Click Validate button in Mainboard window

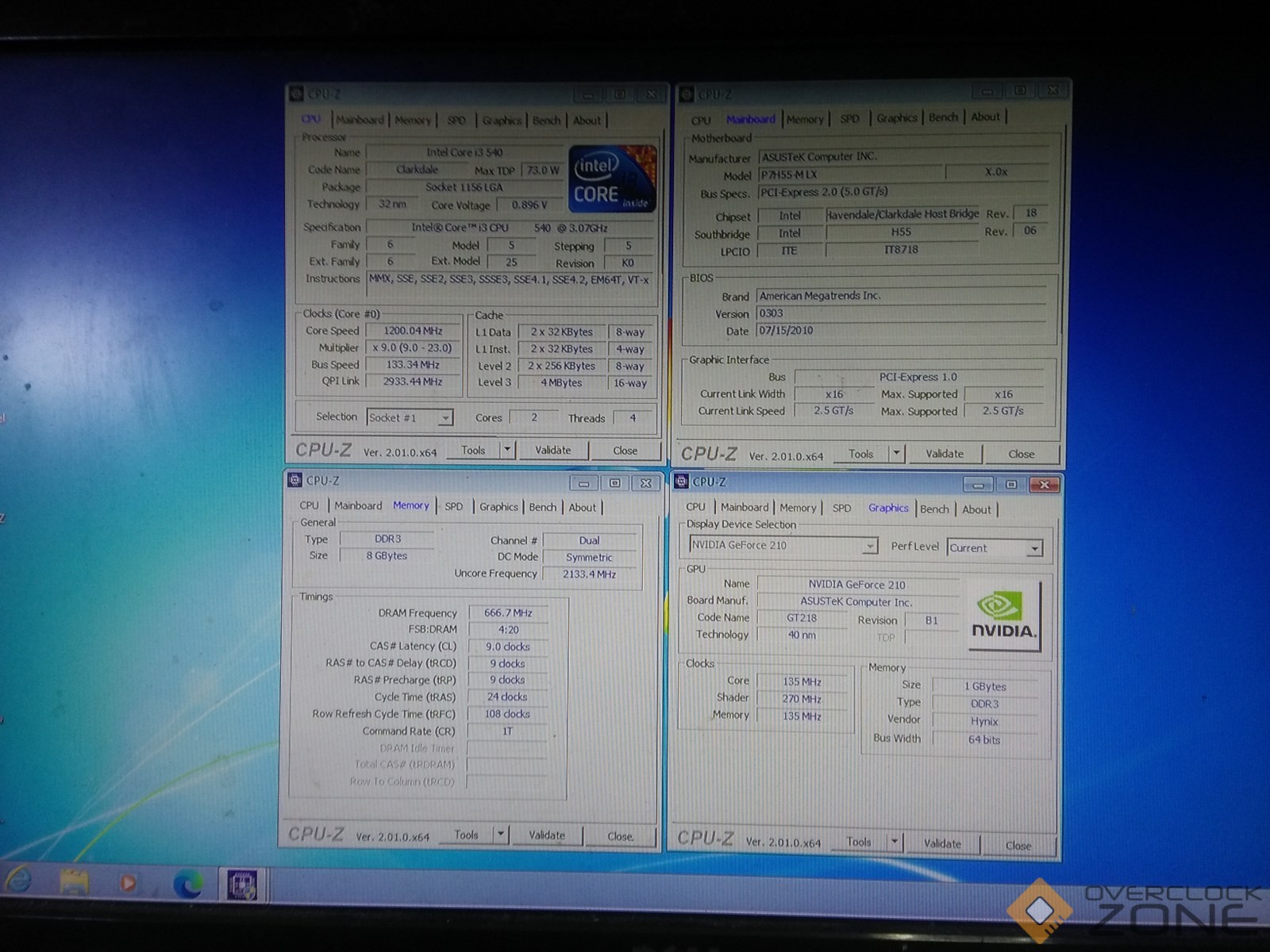point(944,454)
